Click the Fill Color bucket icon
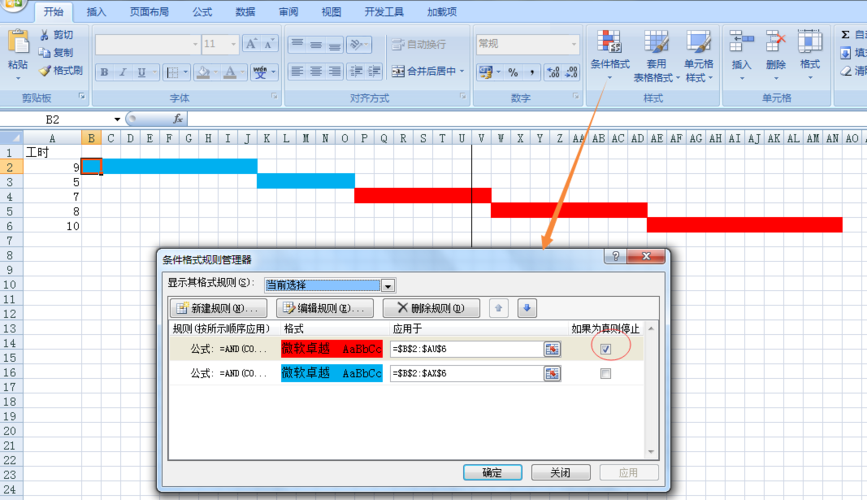 pyautogui.click(x=203, y=72)
